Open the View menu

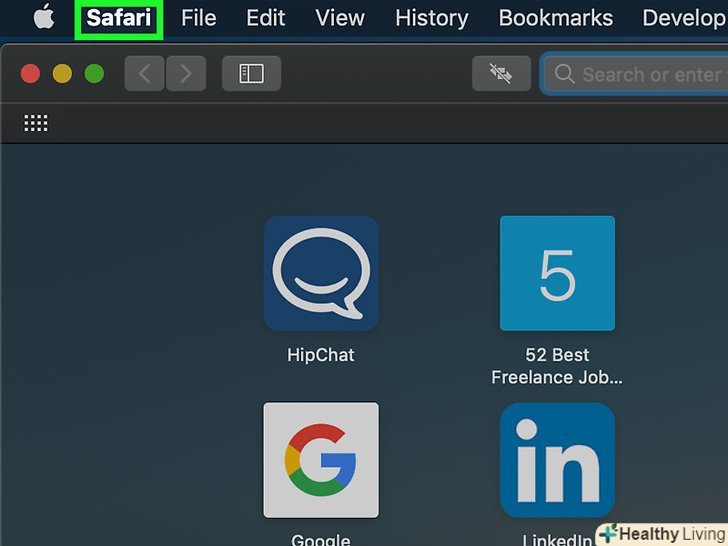coord(340,18)
